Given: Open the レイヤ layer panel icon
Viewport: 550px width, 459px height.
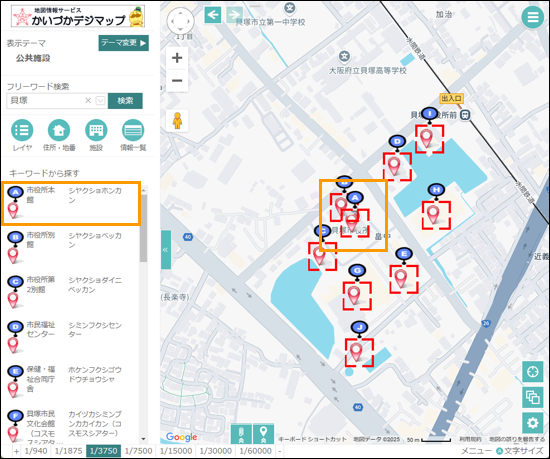Looking at the screenshot, I should coord(22,130).
